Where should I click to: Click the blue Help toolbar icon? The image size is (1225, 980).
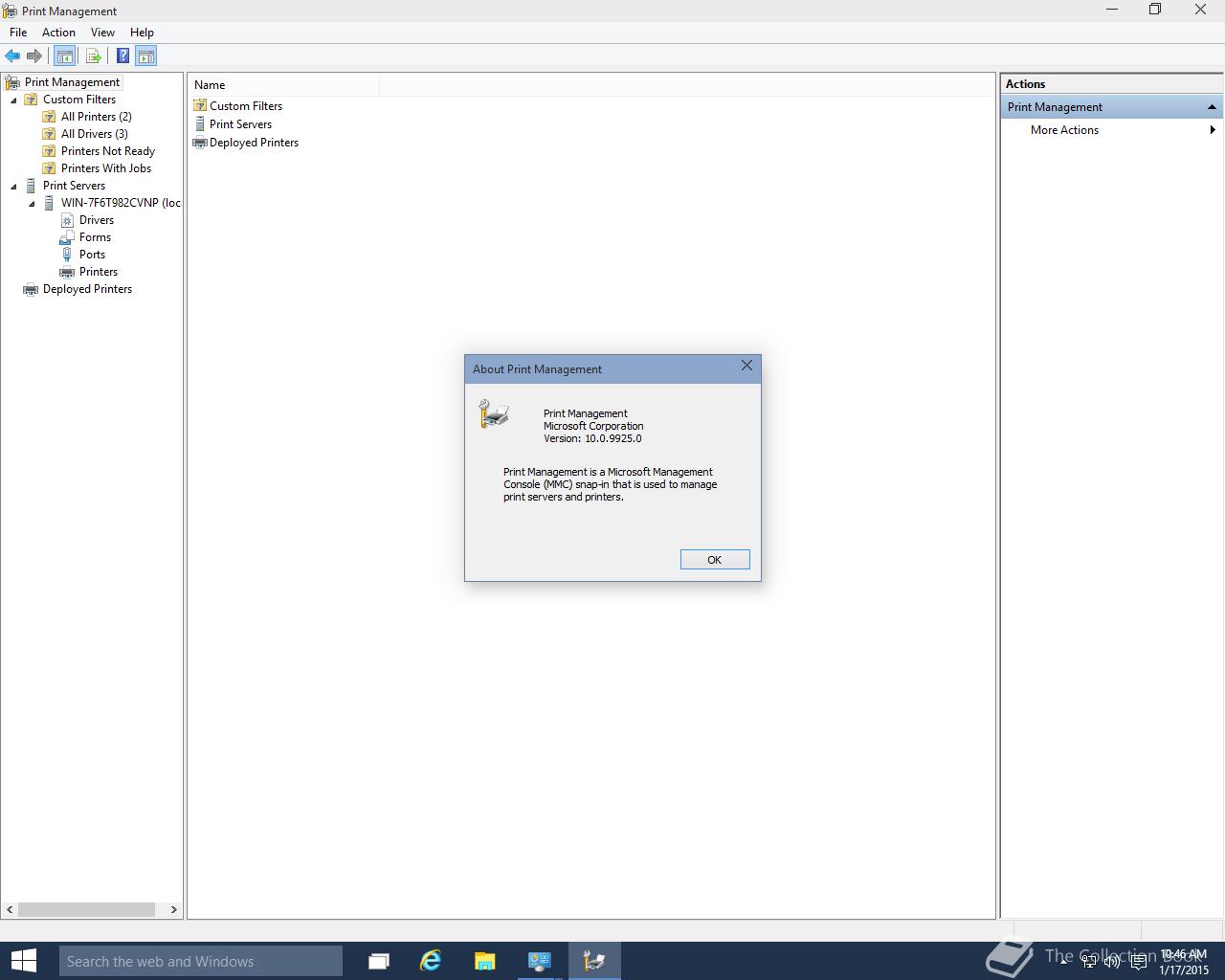pyautogui.click(x=122, y=56)
